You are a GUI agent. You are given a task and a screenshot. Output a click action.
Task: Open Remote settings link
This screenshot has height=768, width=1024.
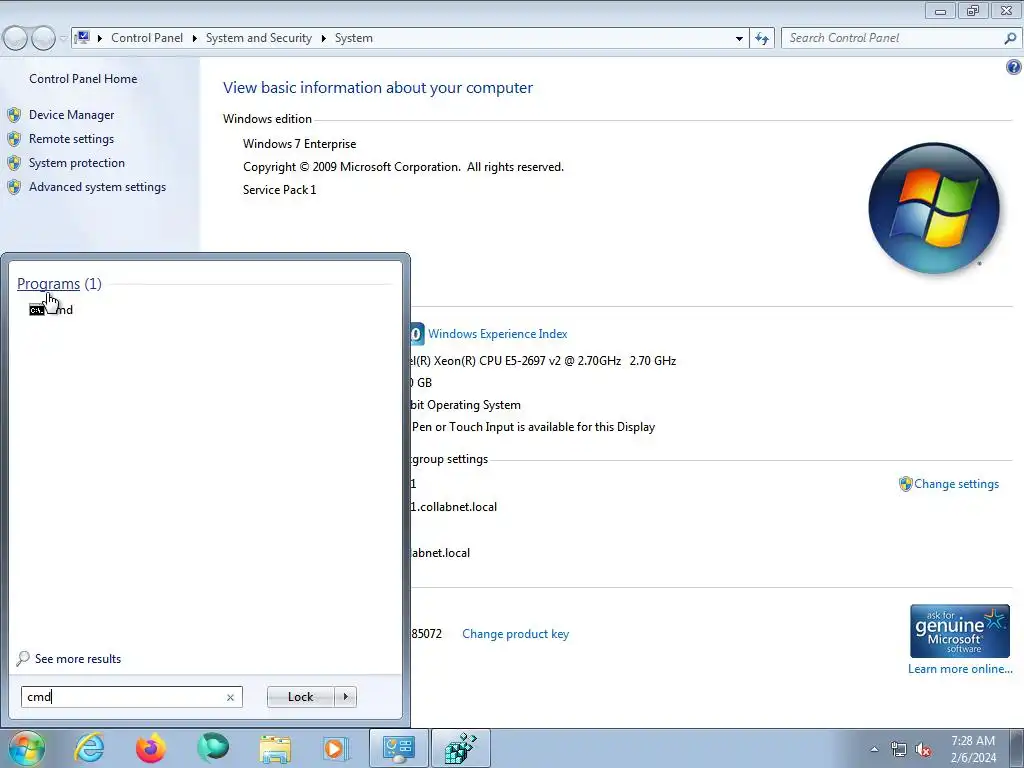pyautogui.click(x=71, y=139)
